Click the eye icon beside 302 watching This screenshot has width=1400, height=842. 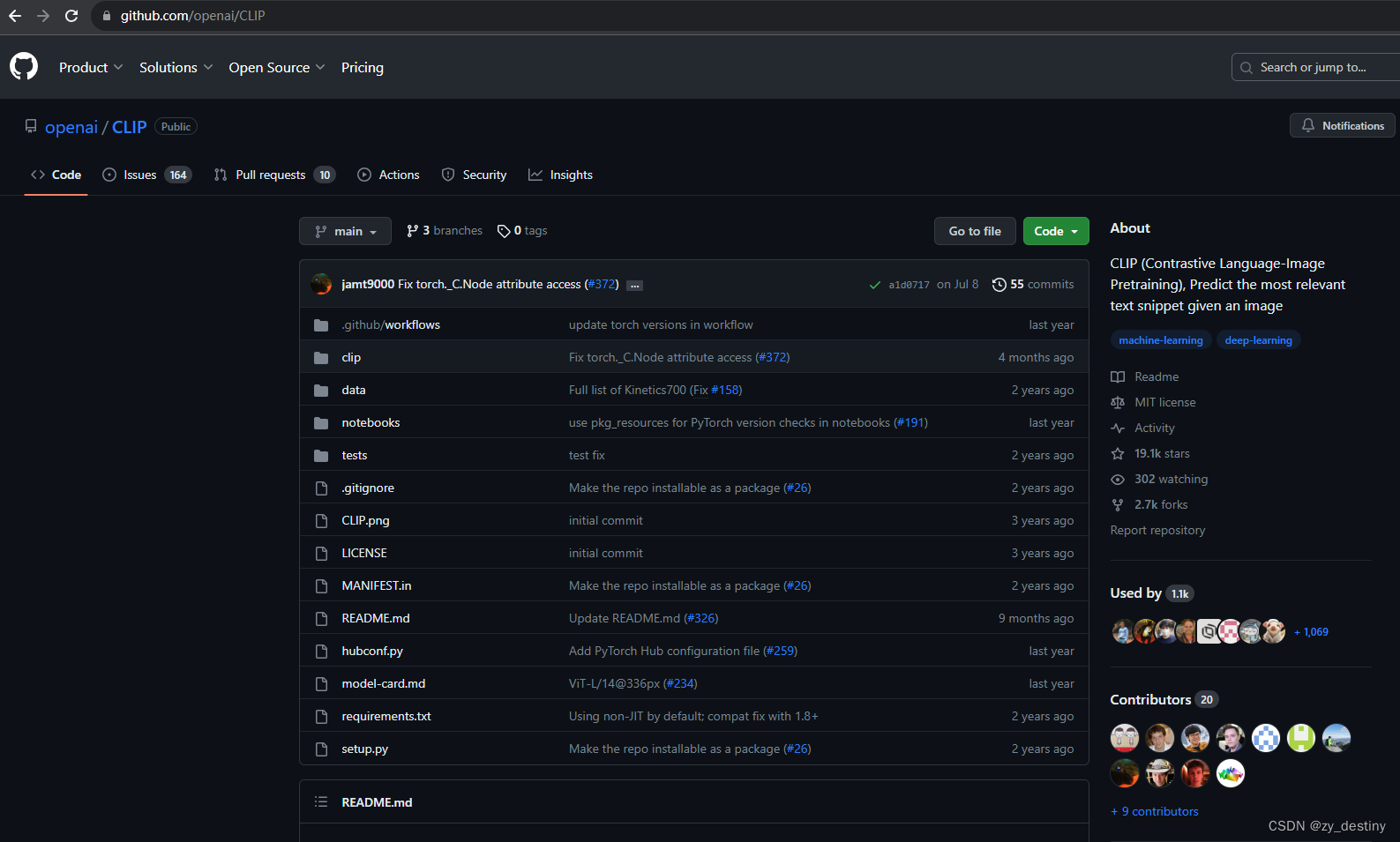click(1118, 479)
